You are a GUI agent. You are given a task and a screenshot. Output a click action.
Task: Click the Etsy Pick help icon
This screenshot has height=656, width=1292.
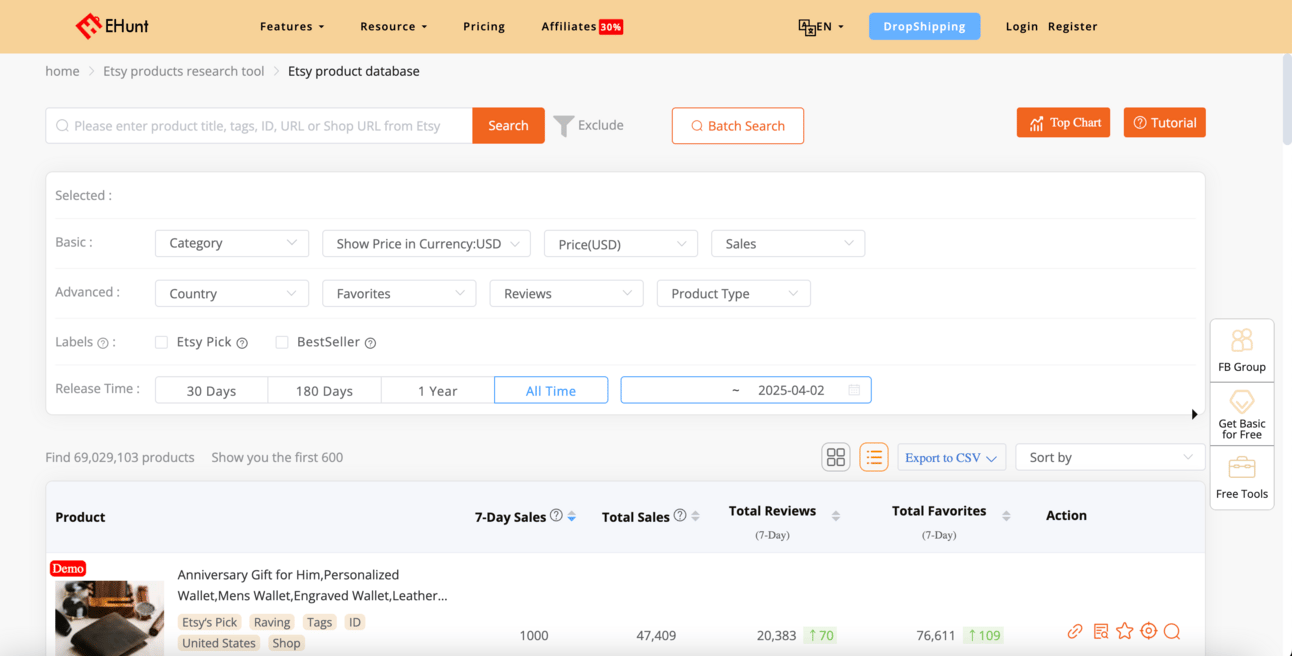242,343
